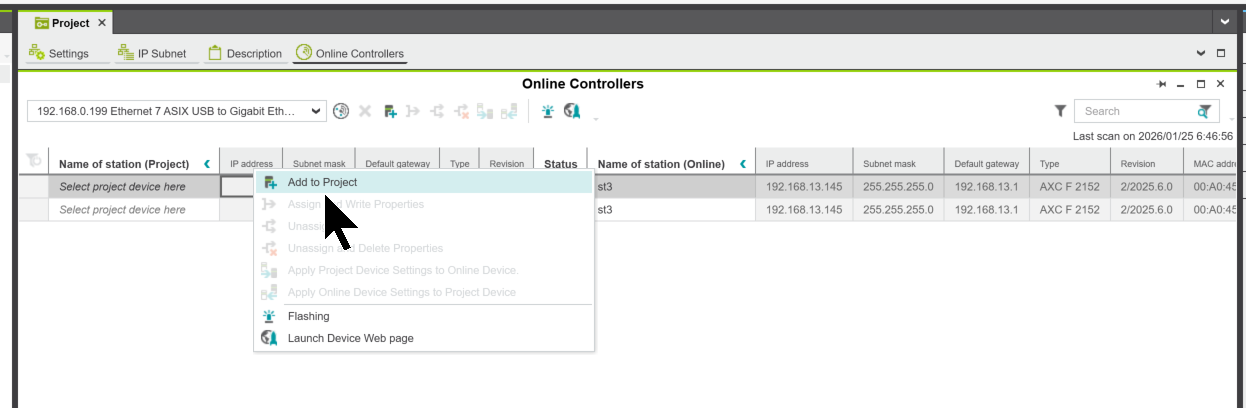Open the network adapter dropdown

pos(316,111)
